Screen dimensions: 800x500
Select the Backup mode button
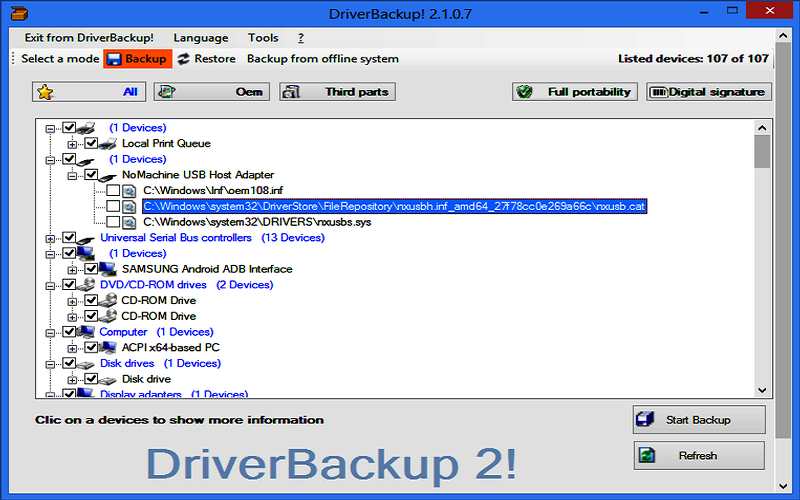138,59
